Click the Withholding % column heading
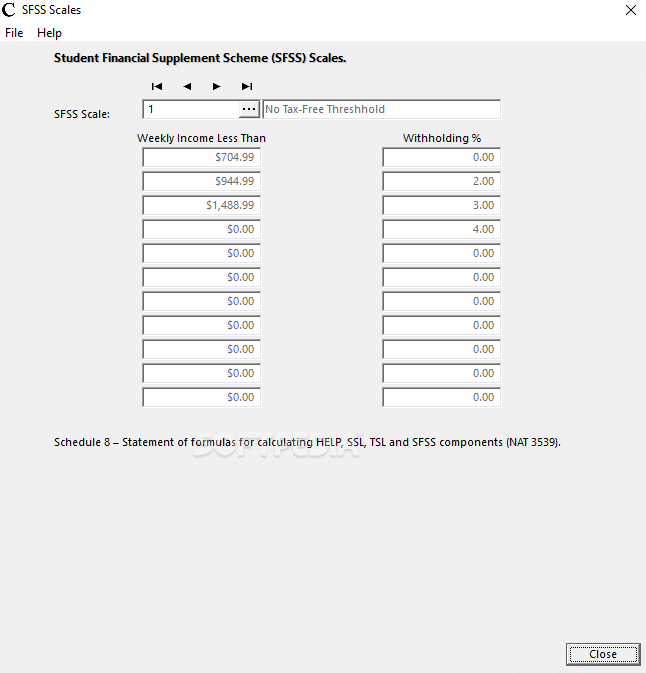Image resolution: width=646 pixels, height=673 pixels. tap(442, 138)
